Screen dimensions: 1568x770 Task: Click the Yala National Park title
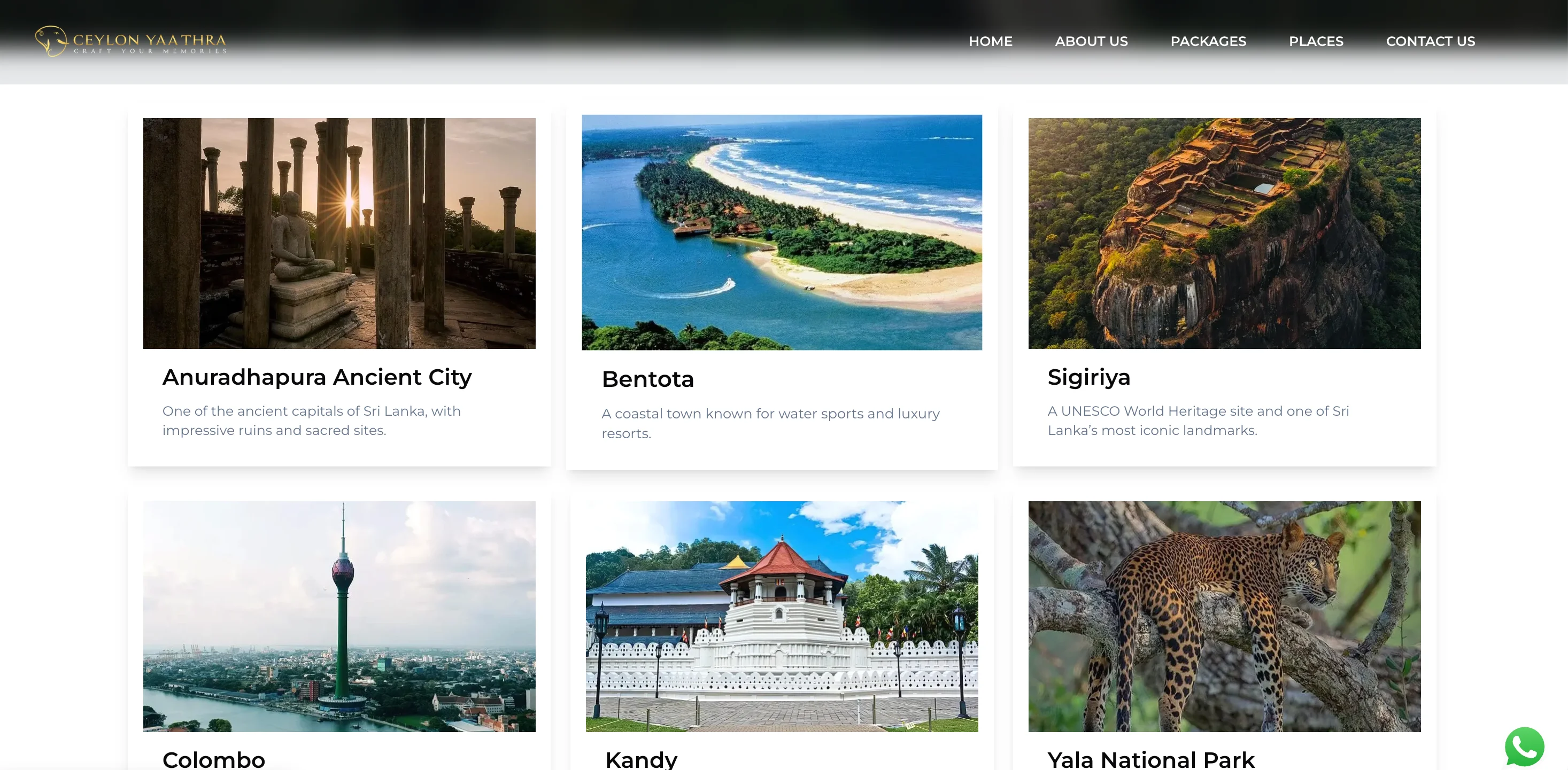(x=1150, y=759)
